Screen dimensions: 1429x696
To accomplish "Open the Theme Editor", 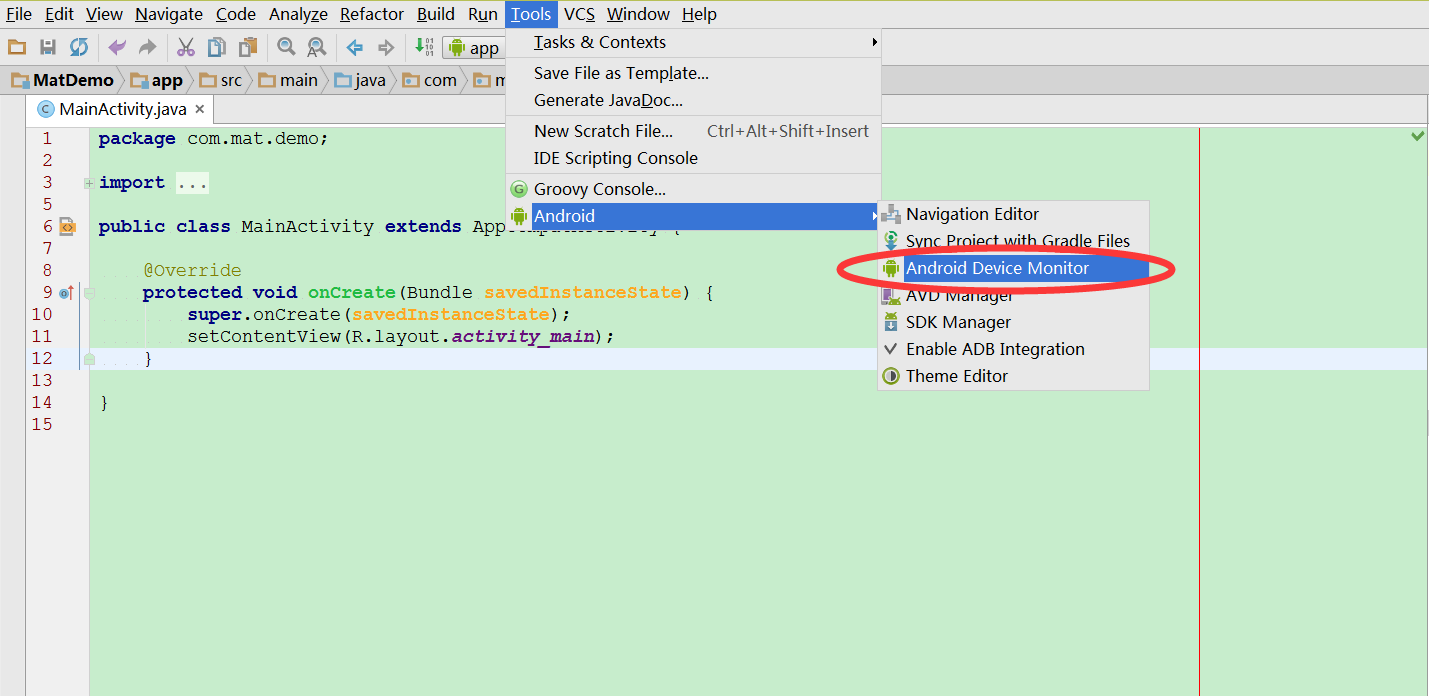I will pos(1013,376).
